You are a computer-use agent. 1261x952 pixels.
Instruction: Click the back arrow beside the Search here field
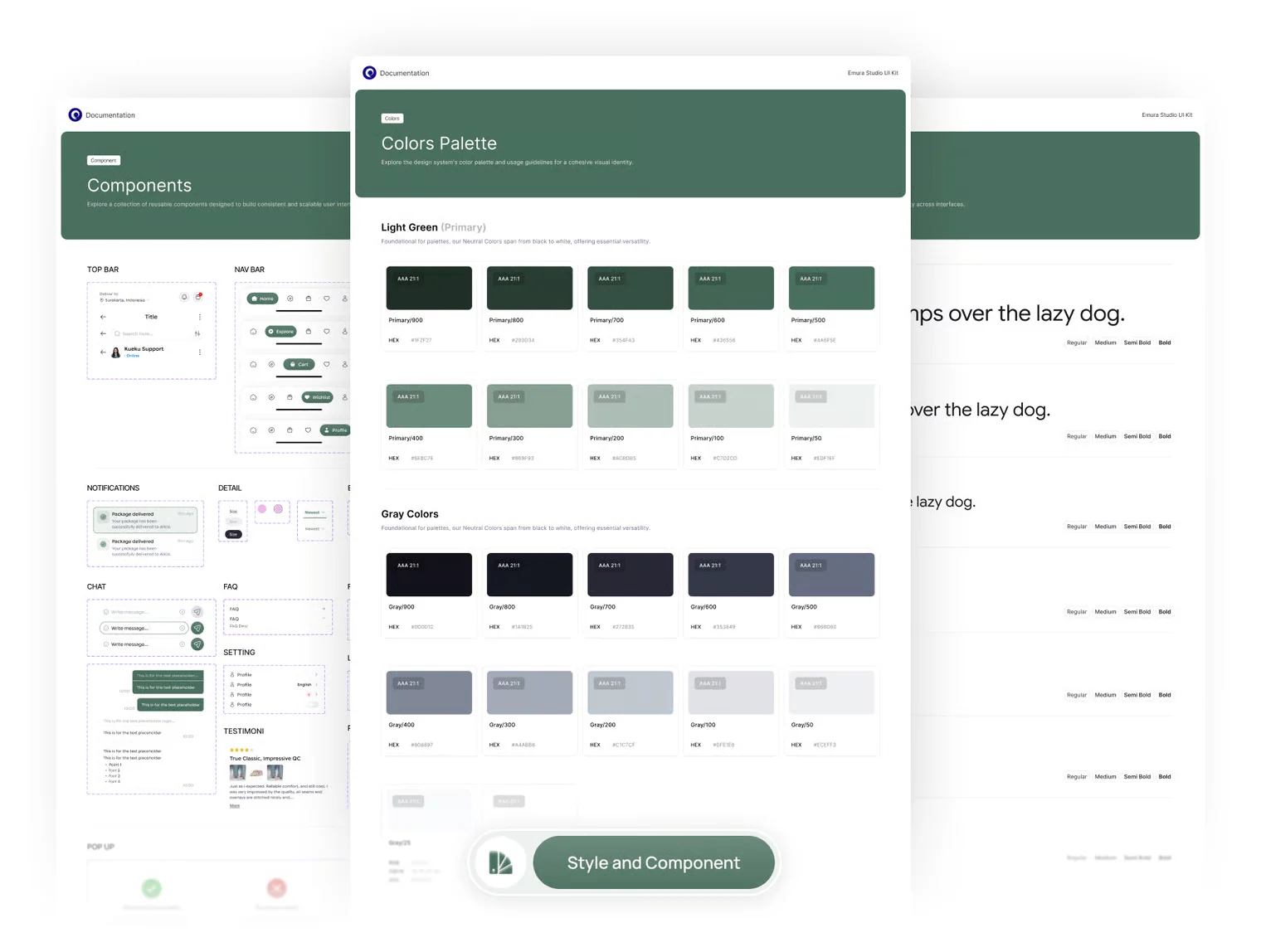click(x=103, y=333)
